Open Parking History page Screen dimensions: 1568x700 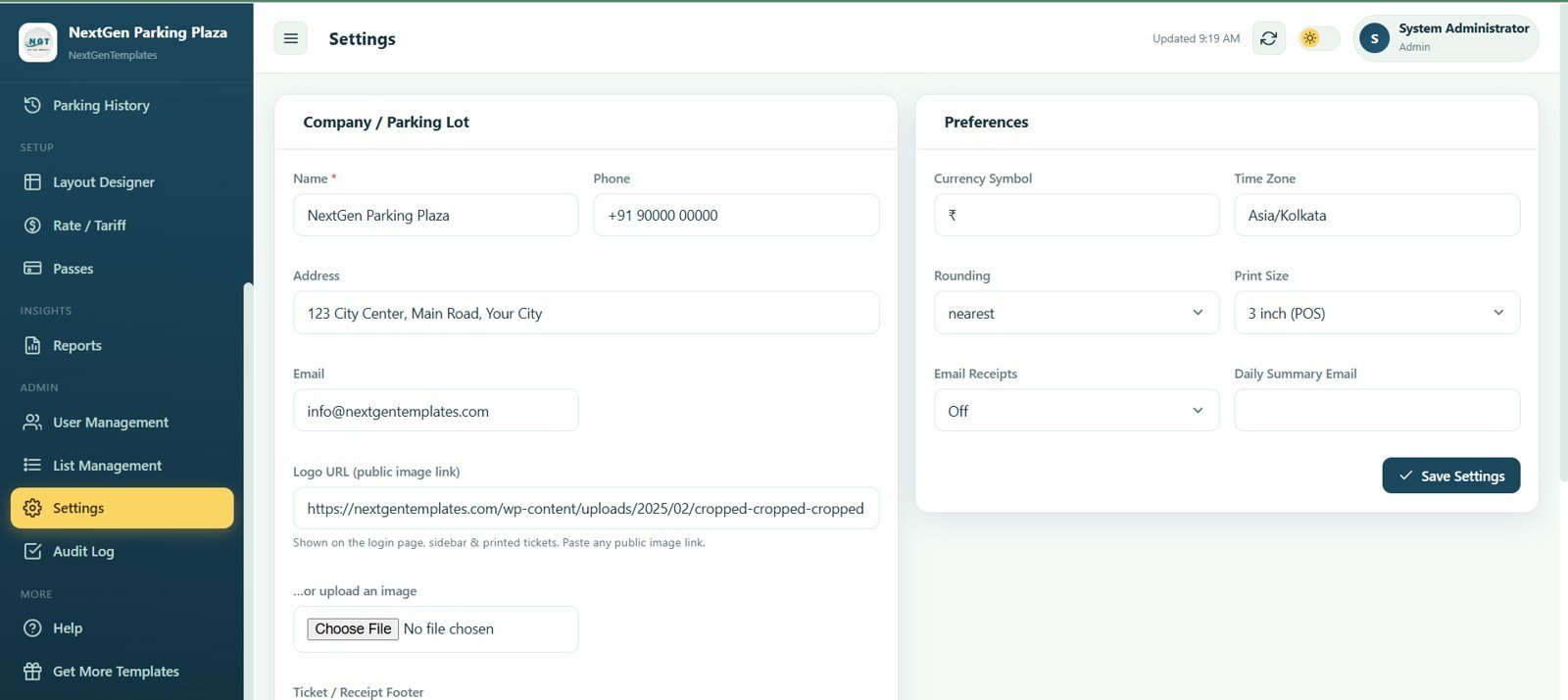pos(122,105)
